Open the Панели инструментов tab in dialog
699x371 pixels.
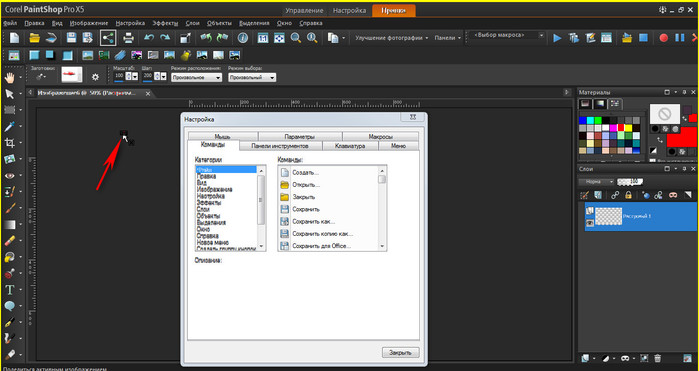[280, 146]
